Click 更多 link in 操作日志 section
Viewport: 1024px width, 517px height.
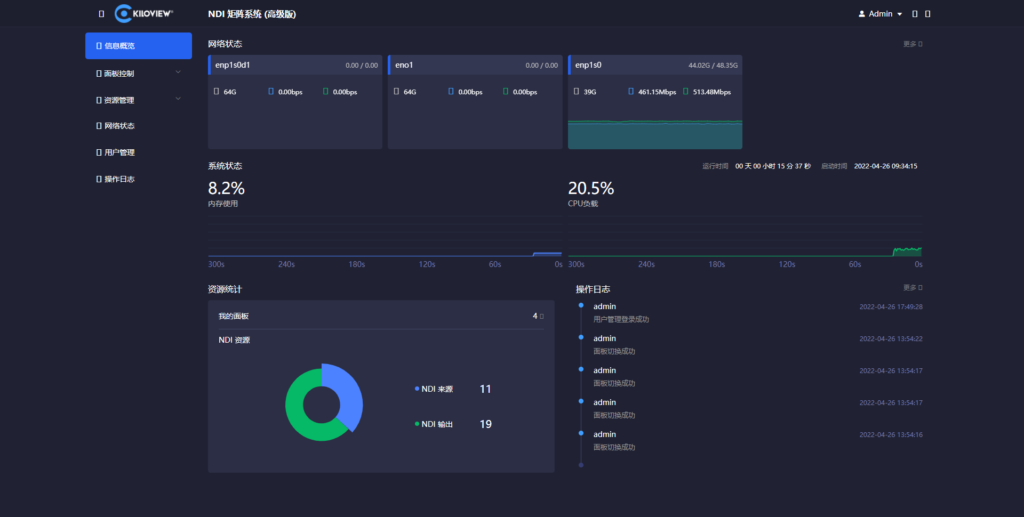(912, 287)
